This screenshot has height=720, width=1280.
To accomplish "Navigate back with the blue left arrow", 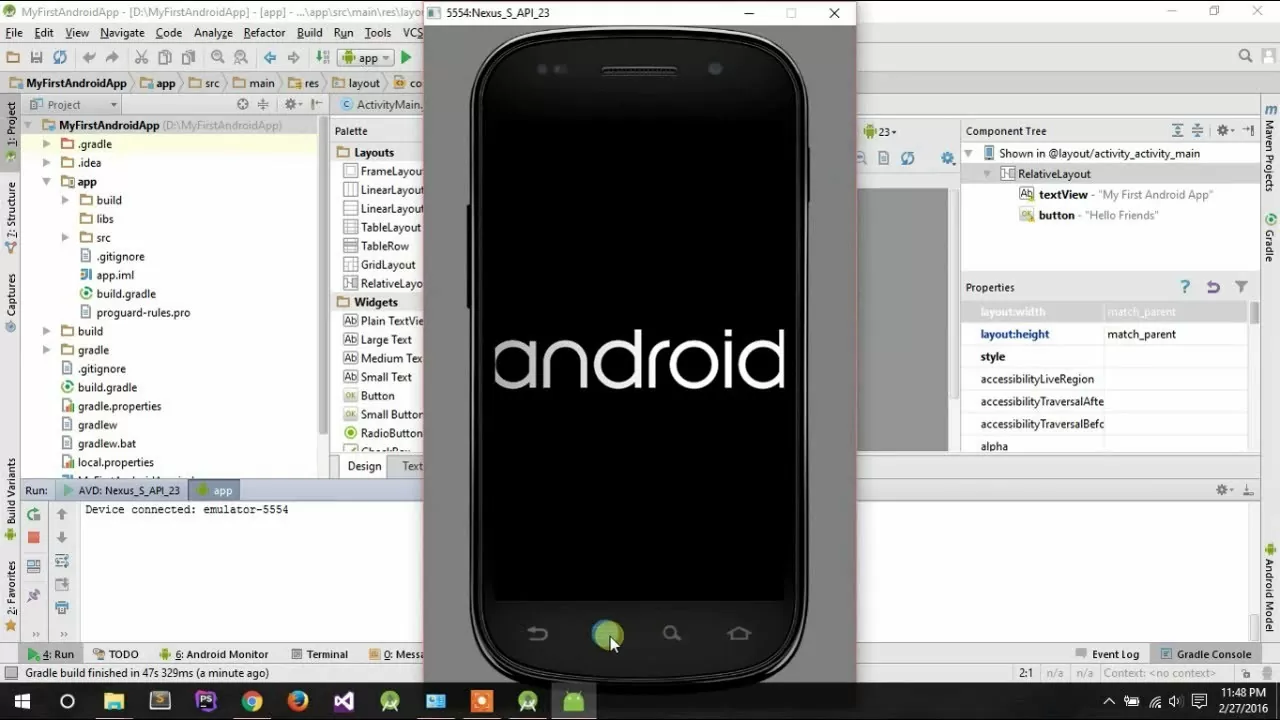I will [x=270, y=58].
